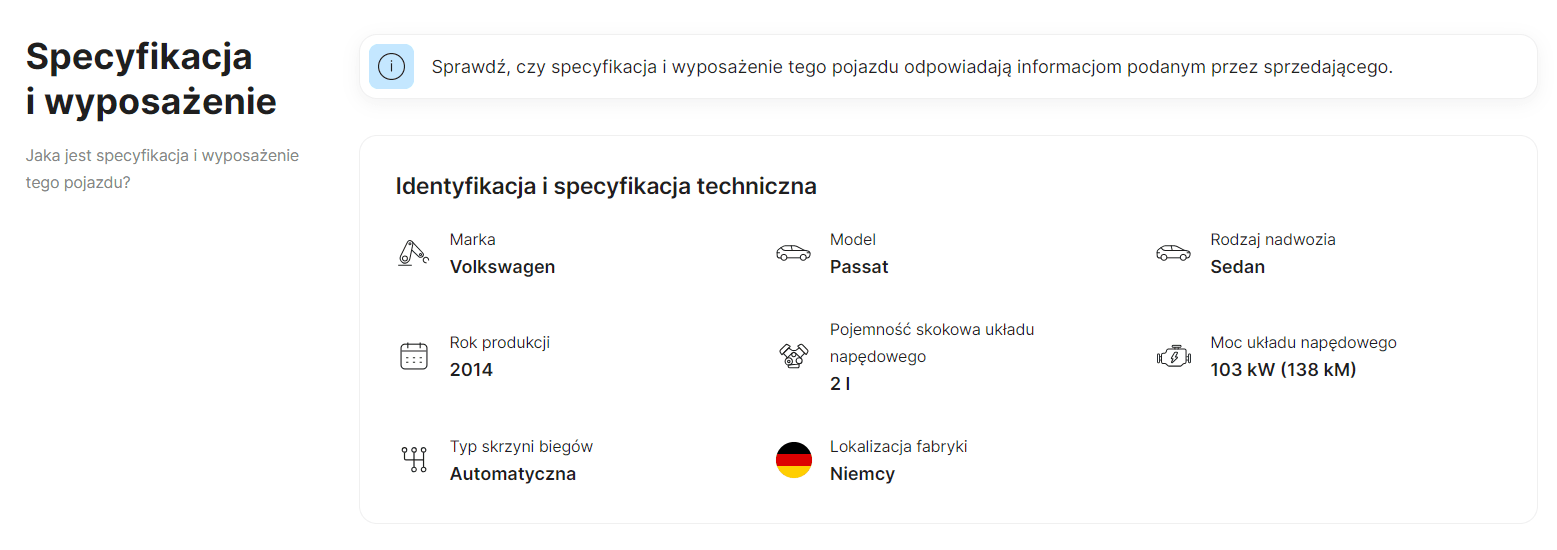Click the Identyfikacja i specyfikacja techniczna title
This screenshot has height=550, width=1557.
pos(606,186)
